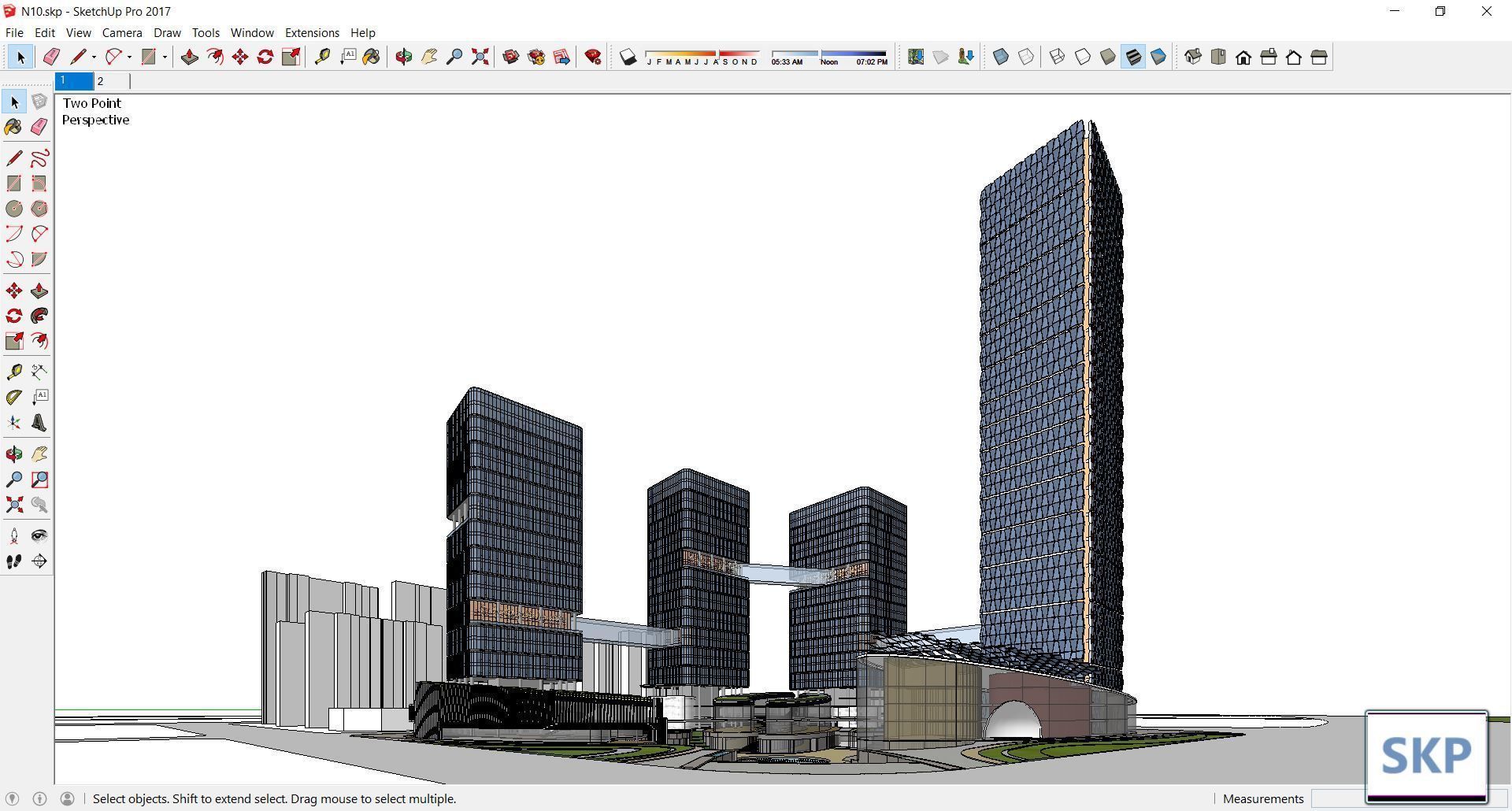This screenshot has height=811, width=1512.
Task: Activate the Follow Me tool
Action: point(39,316)
